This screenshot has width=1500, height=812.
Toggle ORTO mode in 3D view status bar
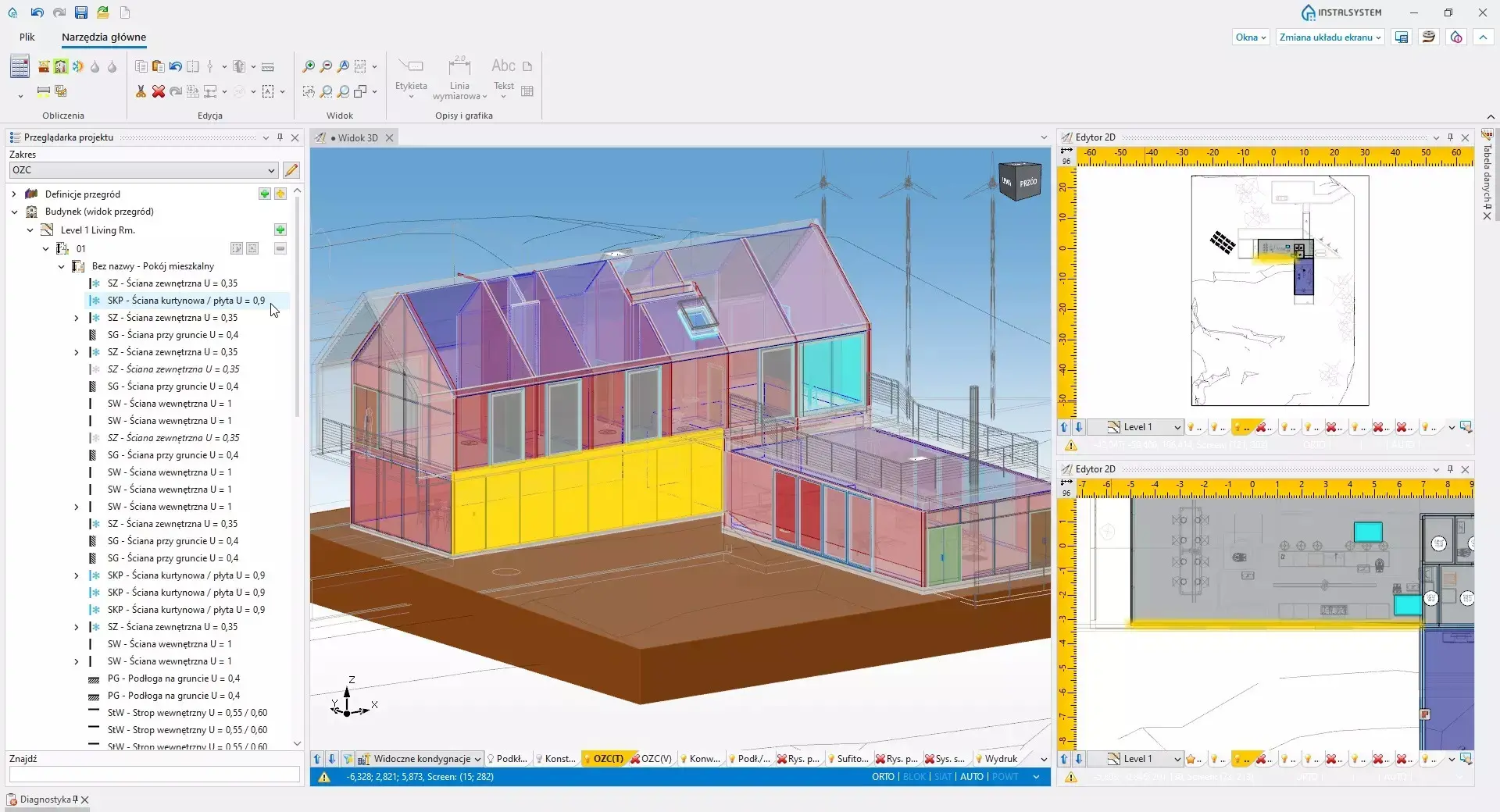pyautogui.click(x=883, y=777)
